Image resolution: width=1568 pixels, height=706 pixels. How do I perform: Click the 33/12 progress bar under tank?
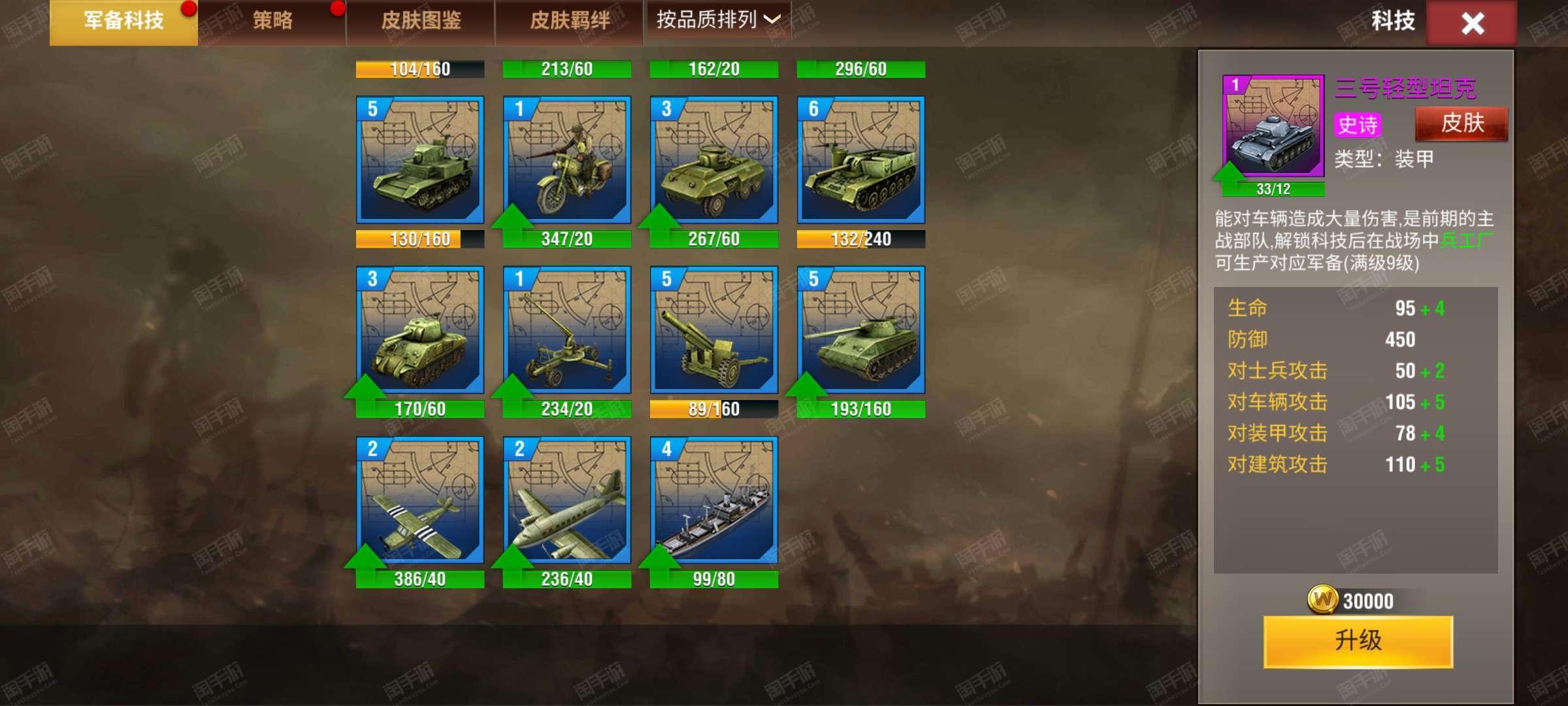click(x=1273, y=189)
